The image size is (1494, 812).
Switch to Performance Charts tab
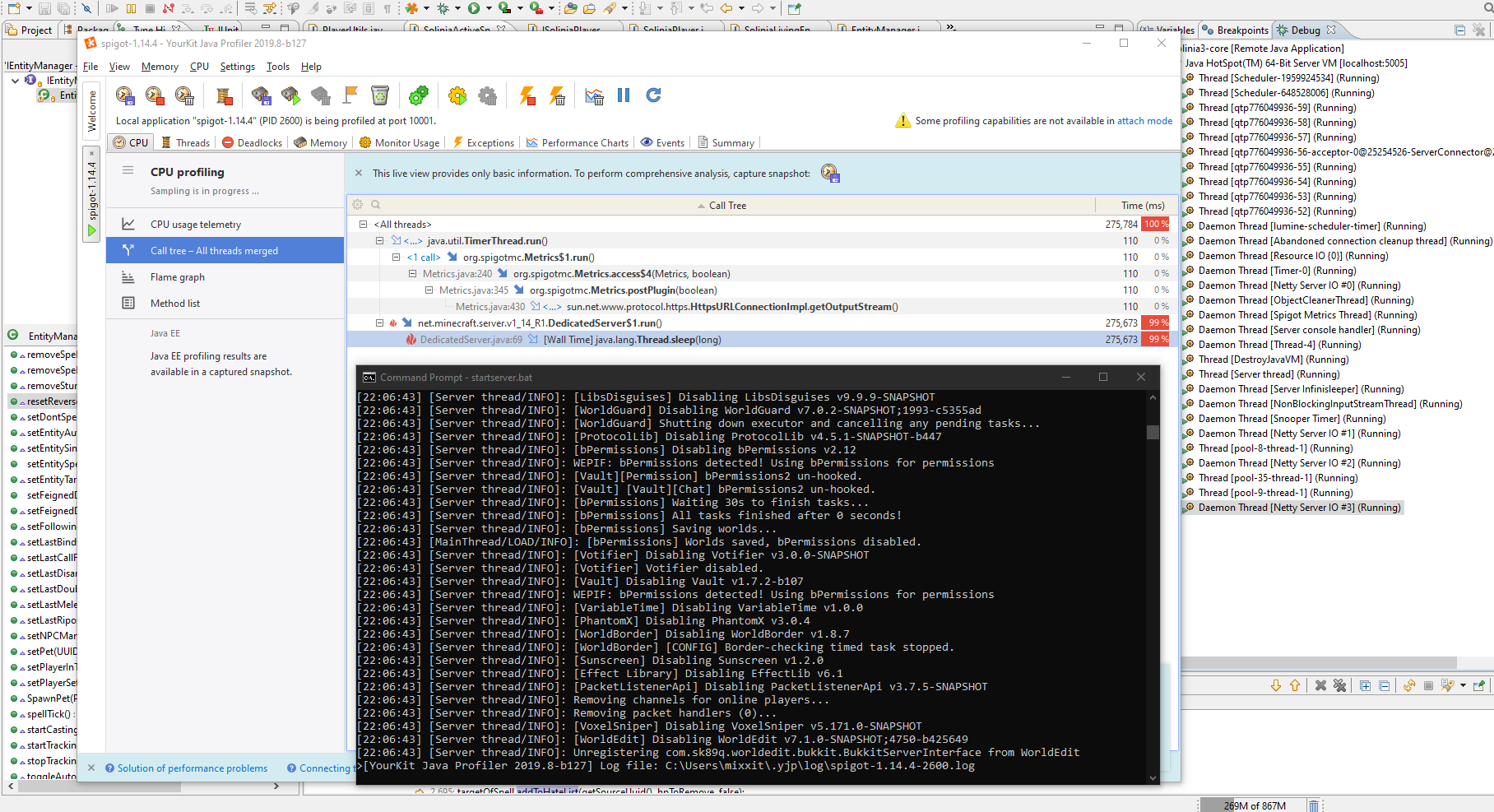pyautogui.click(x=578, y=142)
